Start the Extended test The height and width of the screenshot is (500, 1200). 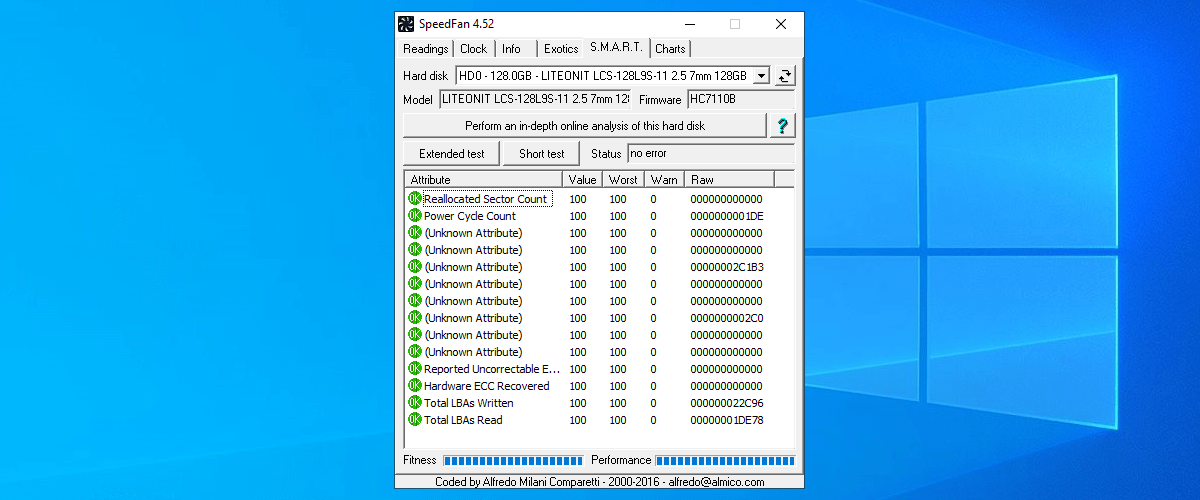pyautogui.click(x=452, y=154)
